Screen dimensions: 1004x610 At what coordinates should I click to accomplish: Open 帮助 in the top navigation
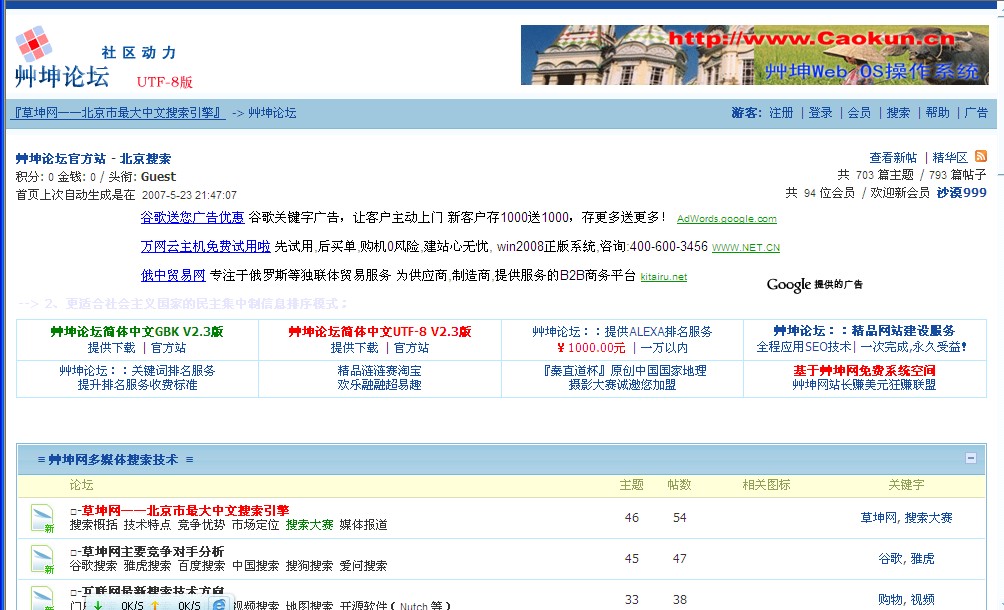pos(937,113)
